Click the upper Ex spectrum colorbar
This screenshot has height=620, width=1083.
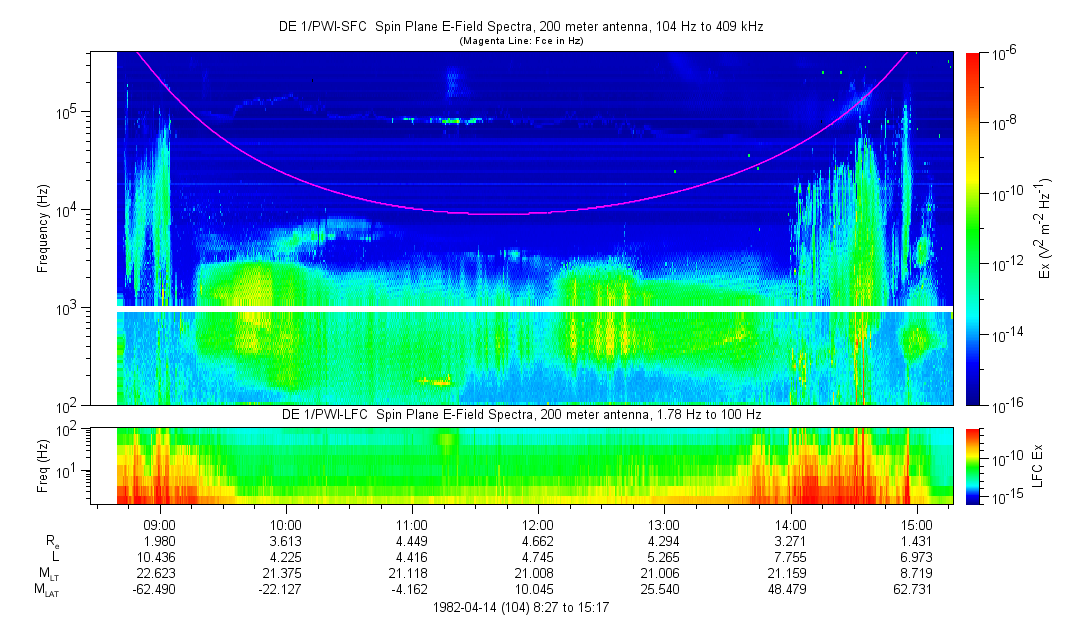[974, 228]
